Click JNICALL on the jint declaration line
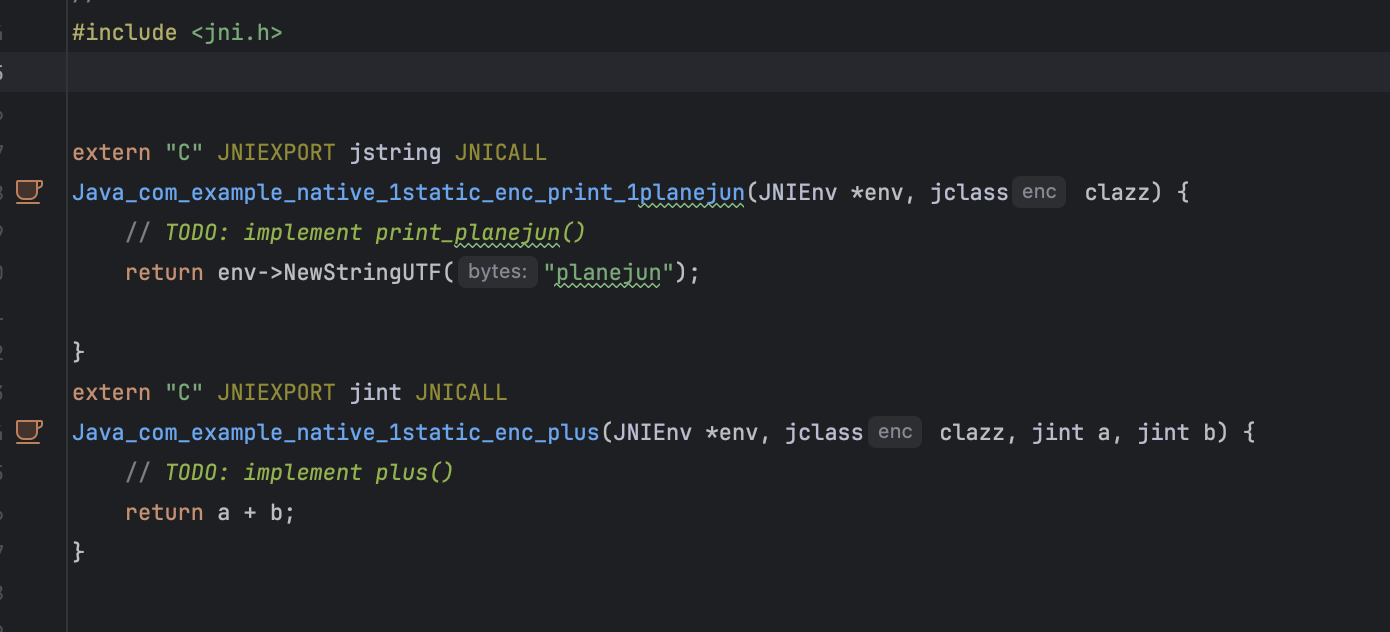The width and height of the screenshot is (1390, 632). coord(461,393)
